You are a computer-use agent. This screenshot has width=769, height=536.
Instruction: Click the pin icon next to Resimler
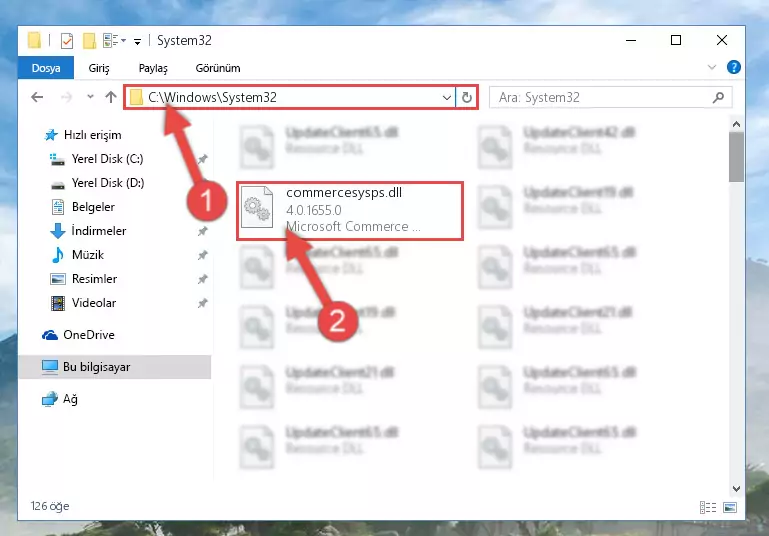[x=203, y=279]
